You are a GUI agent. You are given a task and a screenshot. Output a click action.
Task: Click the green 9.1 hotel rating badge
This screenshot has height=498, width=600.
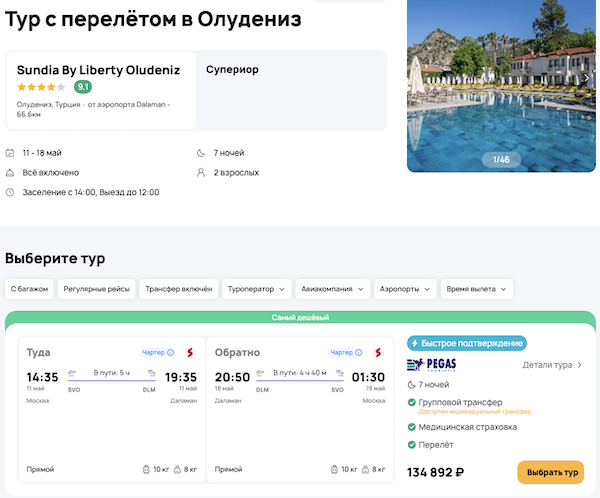(x=83, y=87)
